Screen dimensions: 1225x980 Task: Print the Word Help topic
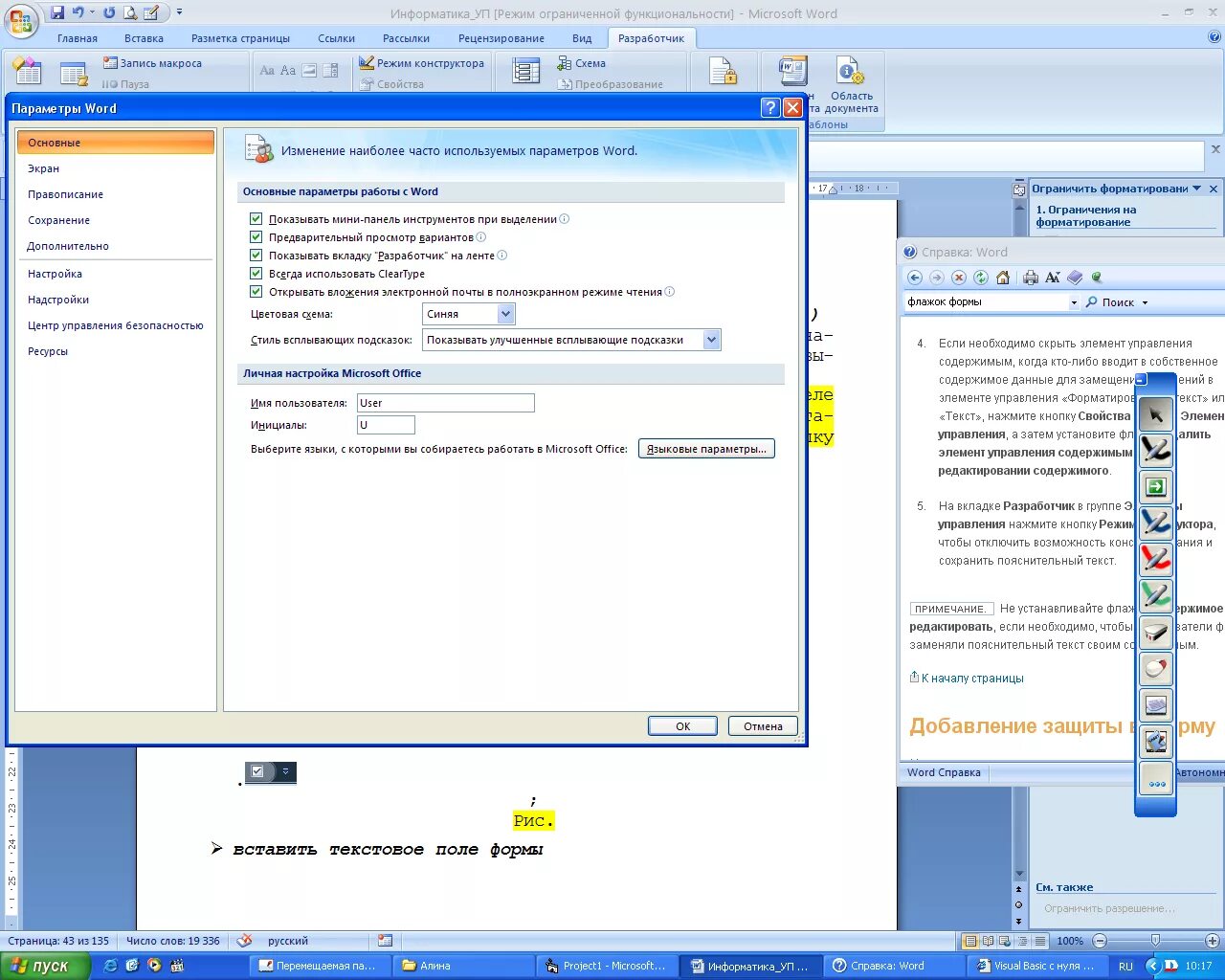coord(1031,278)
